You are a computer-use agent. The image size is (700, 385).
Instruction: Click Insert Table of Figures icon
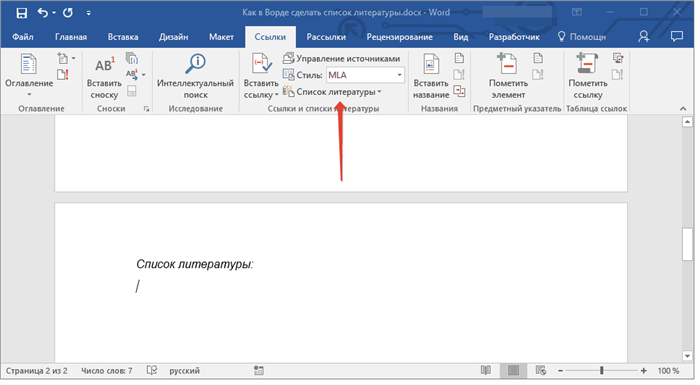459,58
